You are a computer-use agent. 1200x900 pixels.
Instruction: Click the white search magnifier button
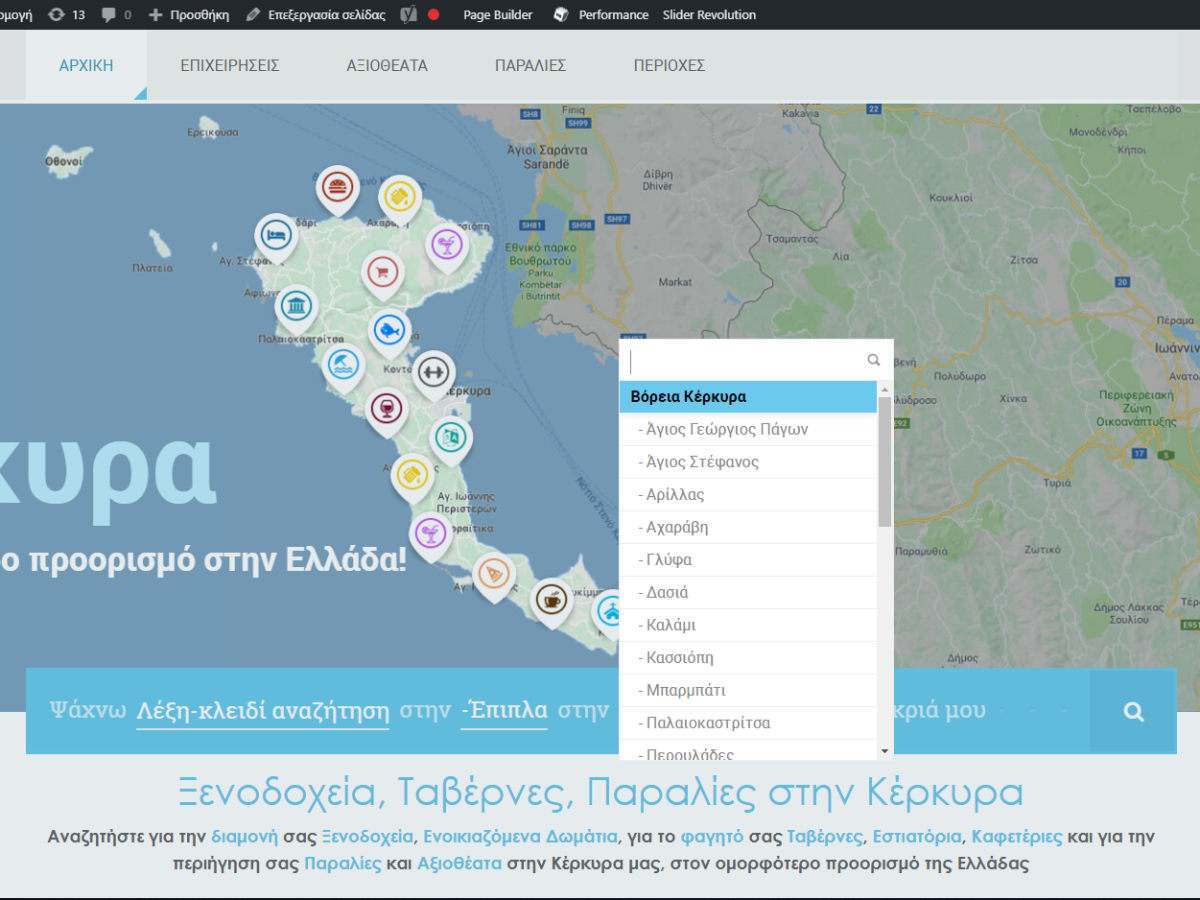(x=1133, y=711)
